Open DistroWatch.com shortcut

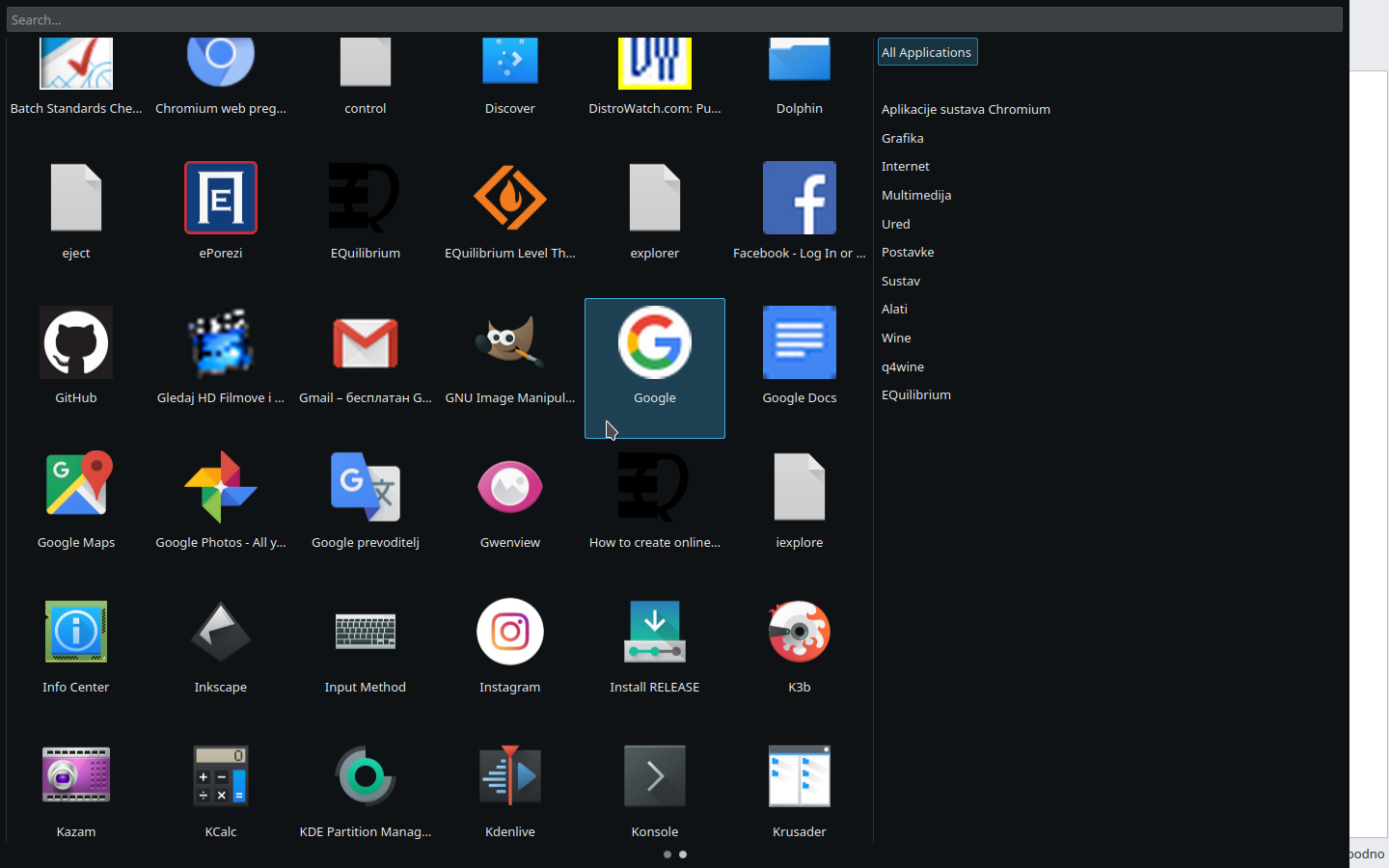pos(655,64)
